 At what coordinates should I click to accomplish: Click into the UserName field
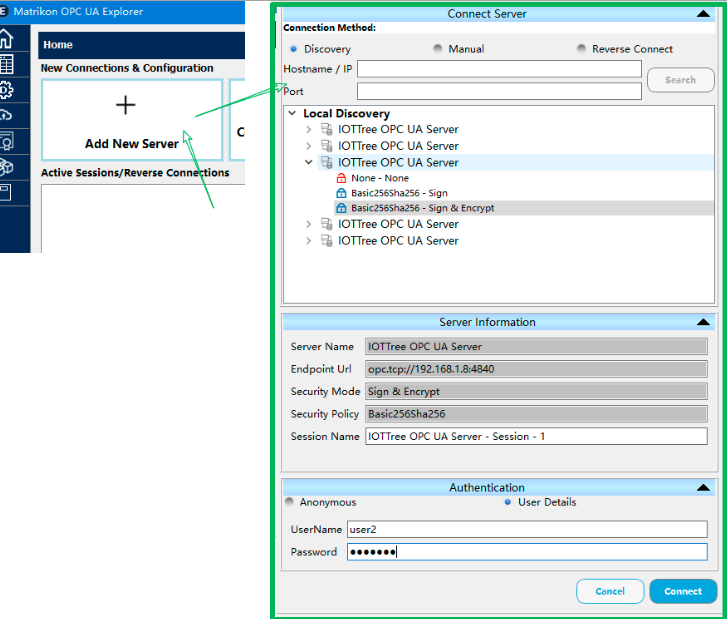coord(527,529)
